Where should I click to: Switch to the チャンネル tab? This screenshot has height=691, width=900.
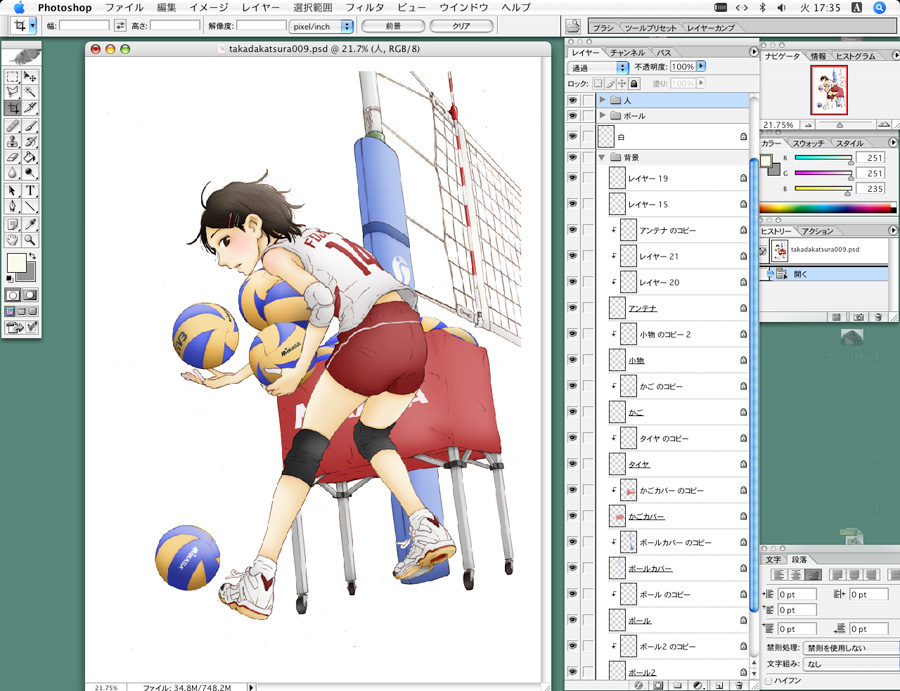click(627, 52)
